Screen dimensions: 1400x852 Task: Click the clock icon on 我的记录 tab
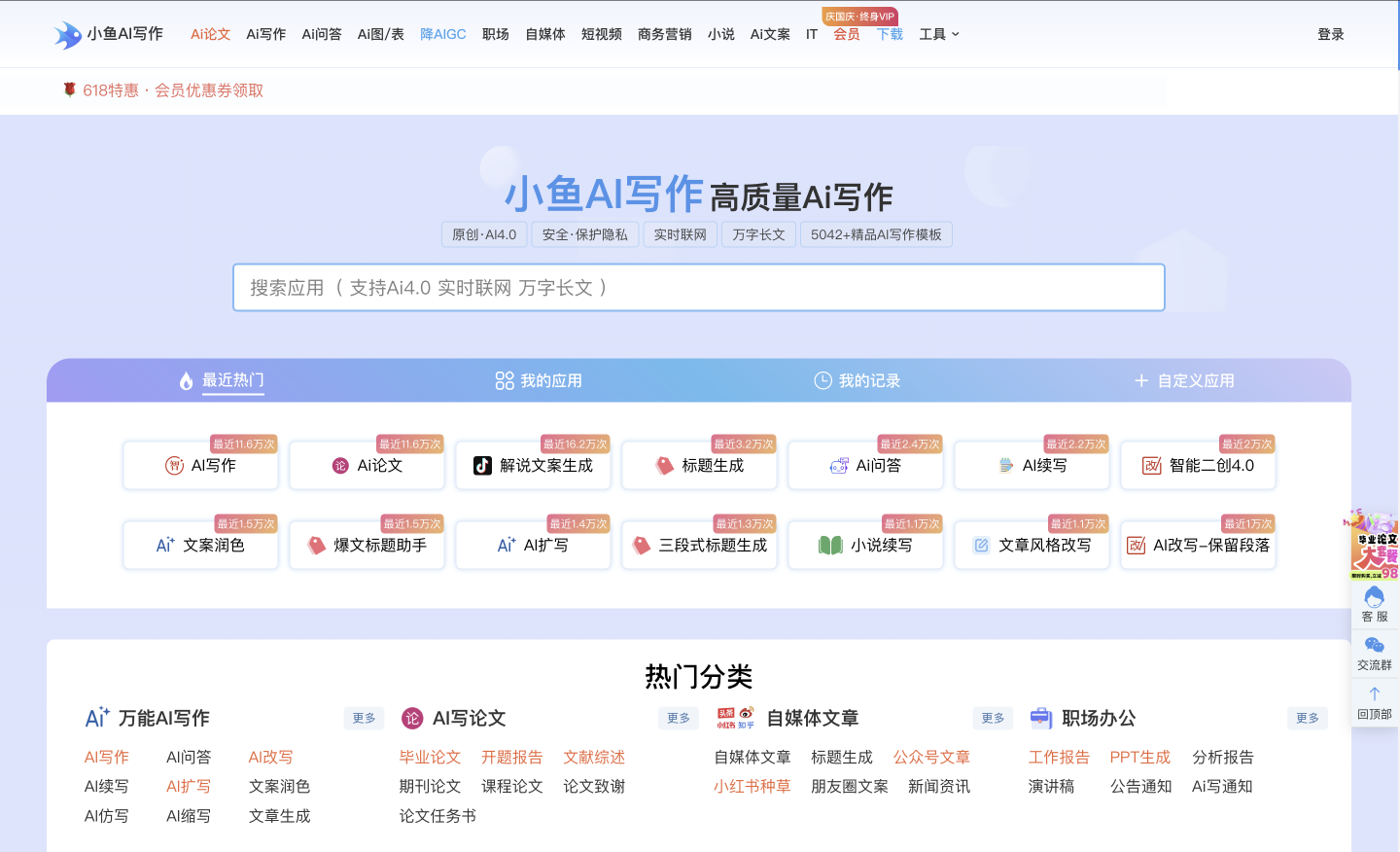tap(822, 380)
